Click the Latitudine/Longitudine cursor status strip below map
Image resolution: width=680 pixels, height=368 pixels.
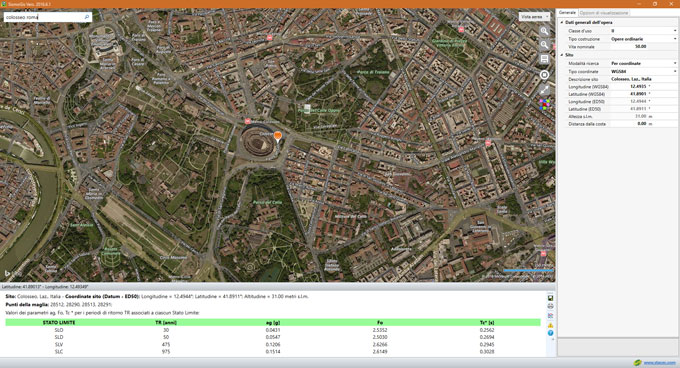pos(278,287)
